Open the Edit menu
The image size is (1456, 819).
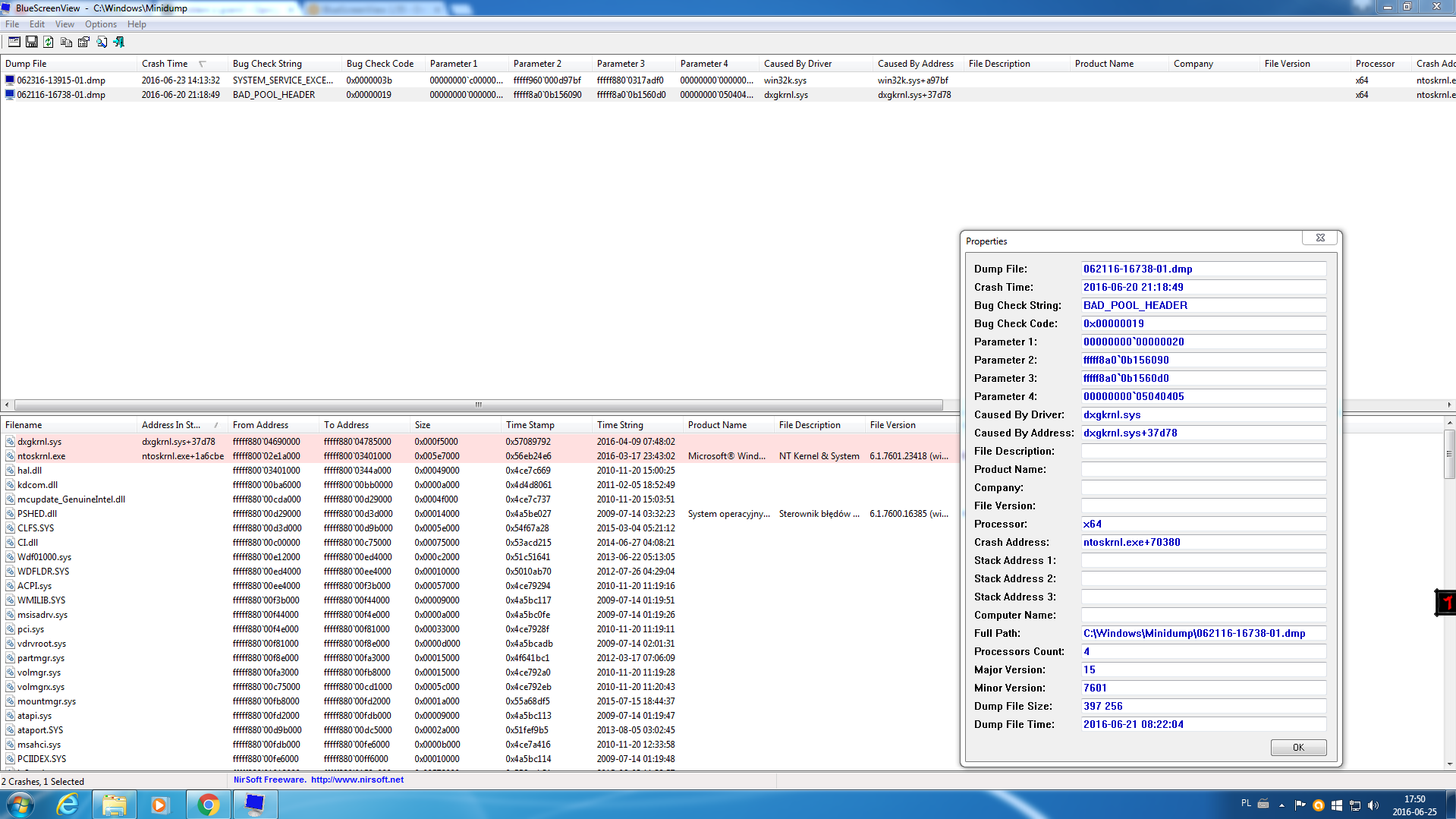(x=37, y=24)
